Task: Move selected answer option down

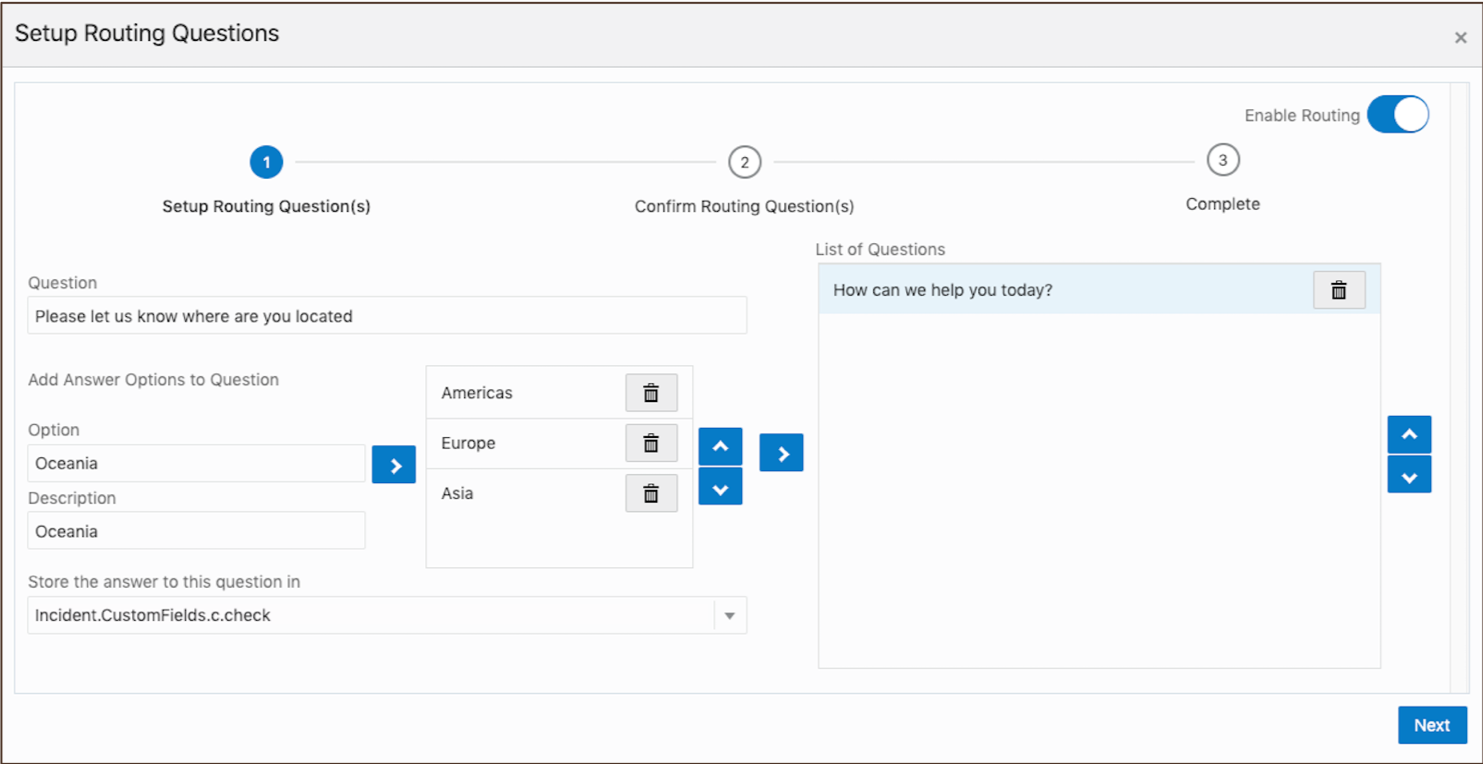Action: coord(720,487)
